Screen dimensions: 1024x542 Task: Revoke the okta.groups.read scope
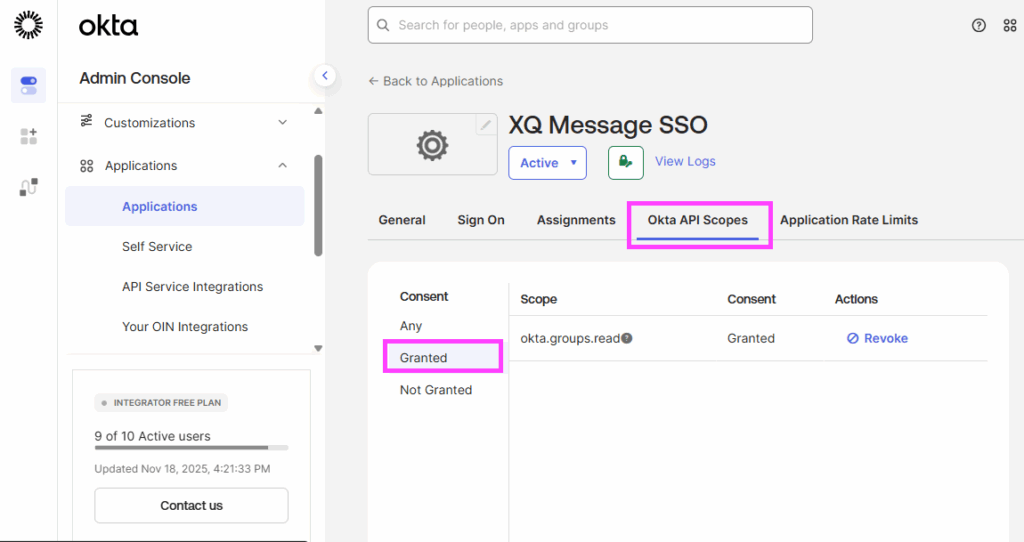[877, 339]
